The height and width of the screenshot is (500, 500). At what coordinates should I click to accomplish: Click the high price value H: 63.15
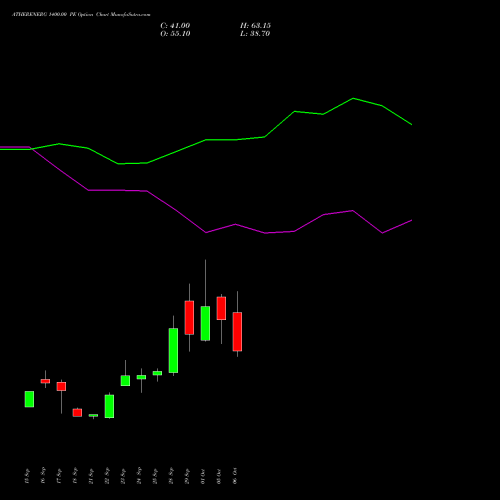click(255, 26)
